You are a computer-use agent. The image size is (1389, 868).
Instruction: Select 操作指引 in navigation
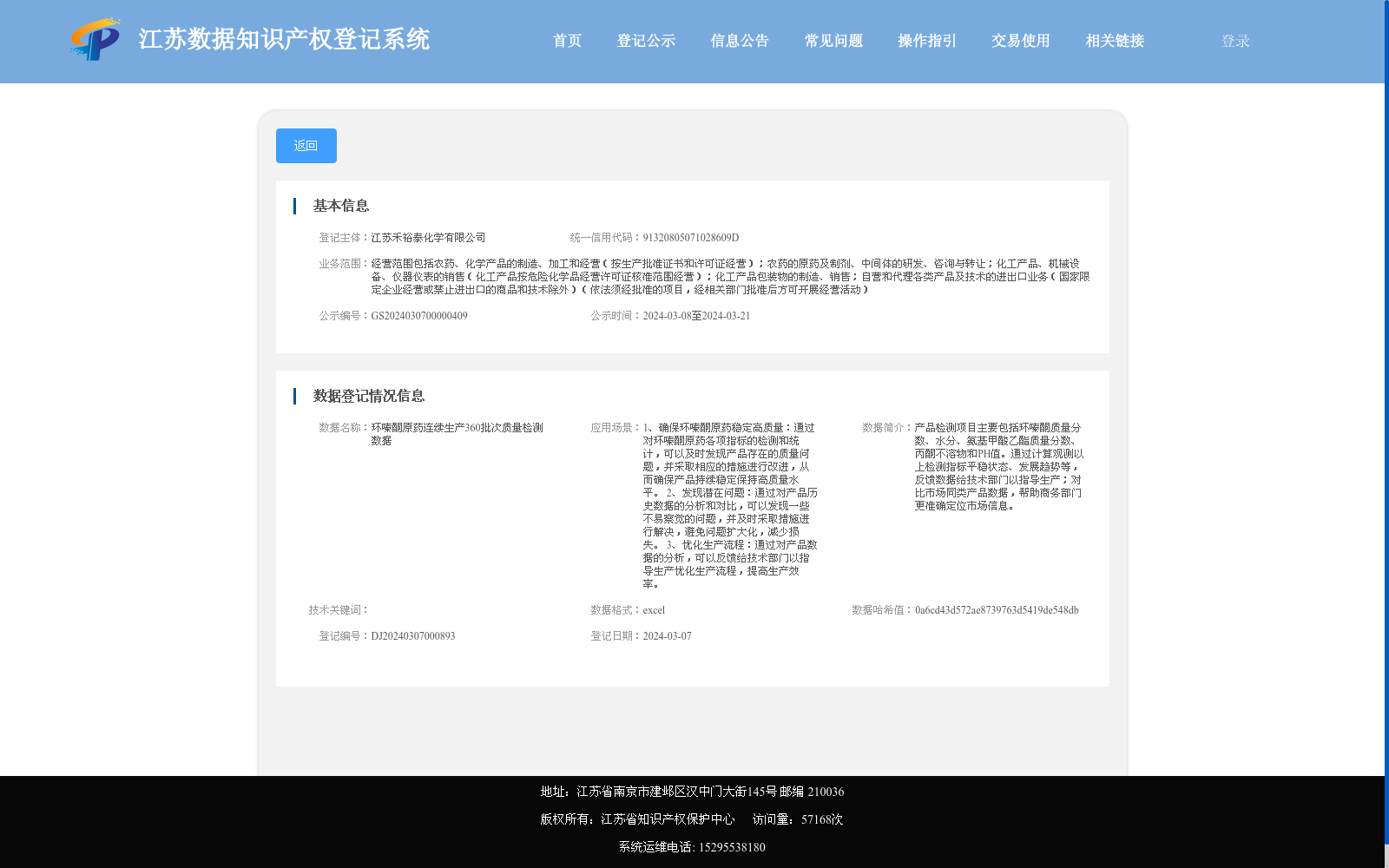click(x=927, y=41)
